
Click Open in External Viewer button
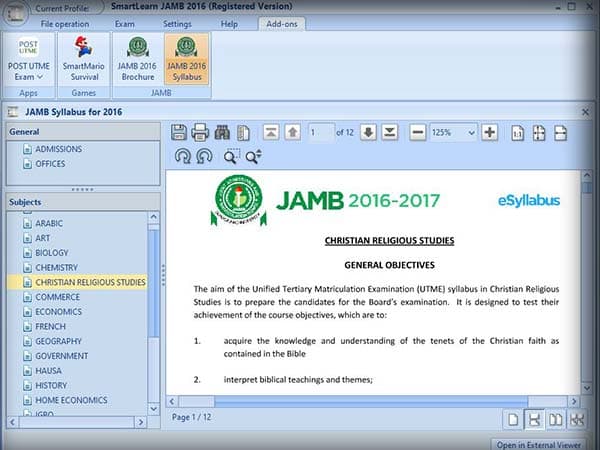pyautogui.click(x=541, y=443)
